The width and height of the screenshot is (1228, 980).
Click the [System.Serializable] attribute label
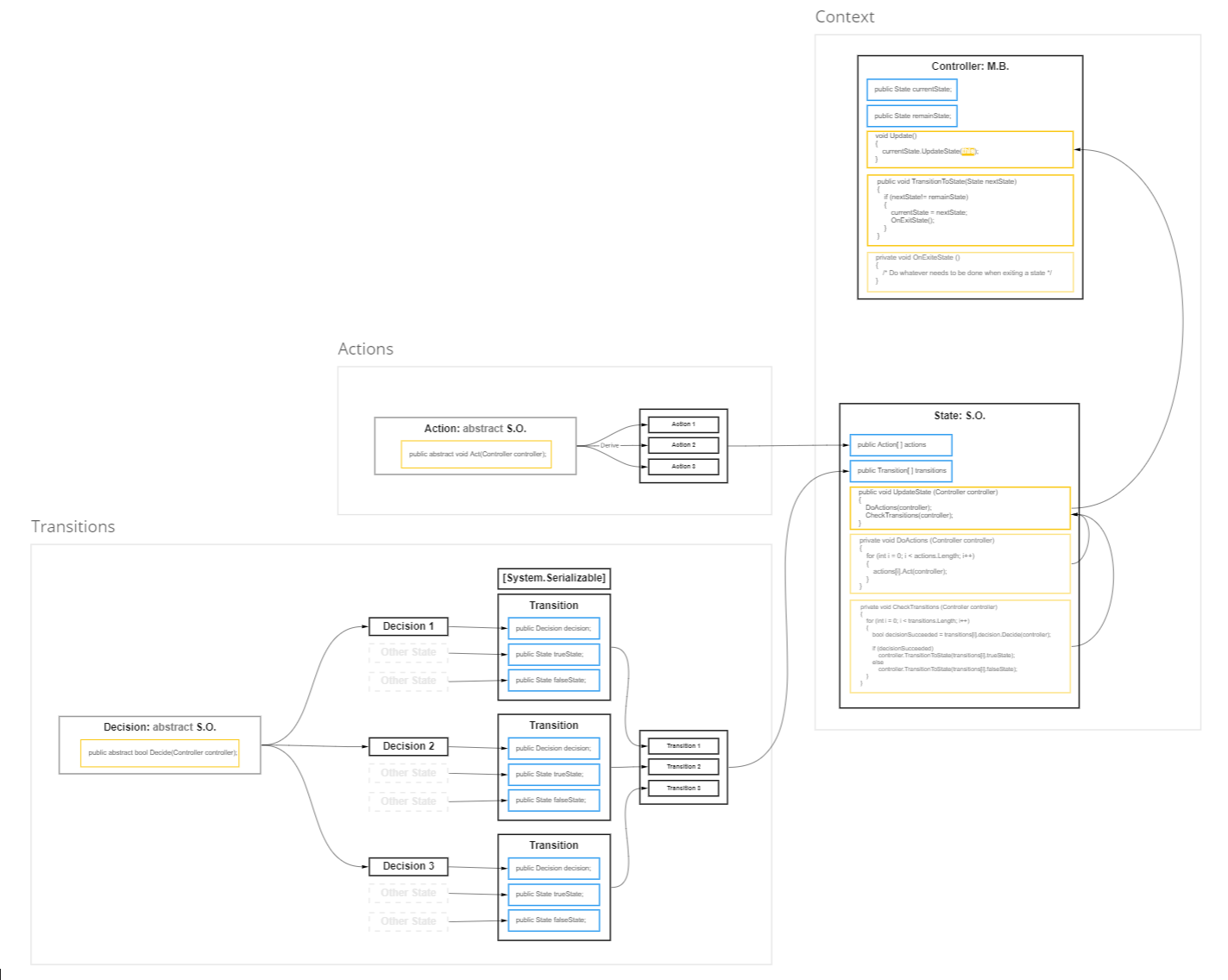(554, 578)
